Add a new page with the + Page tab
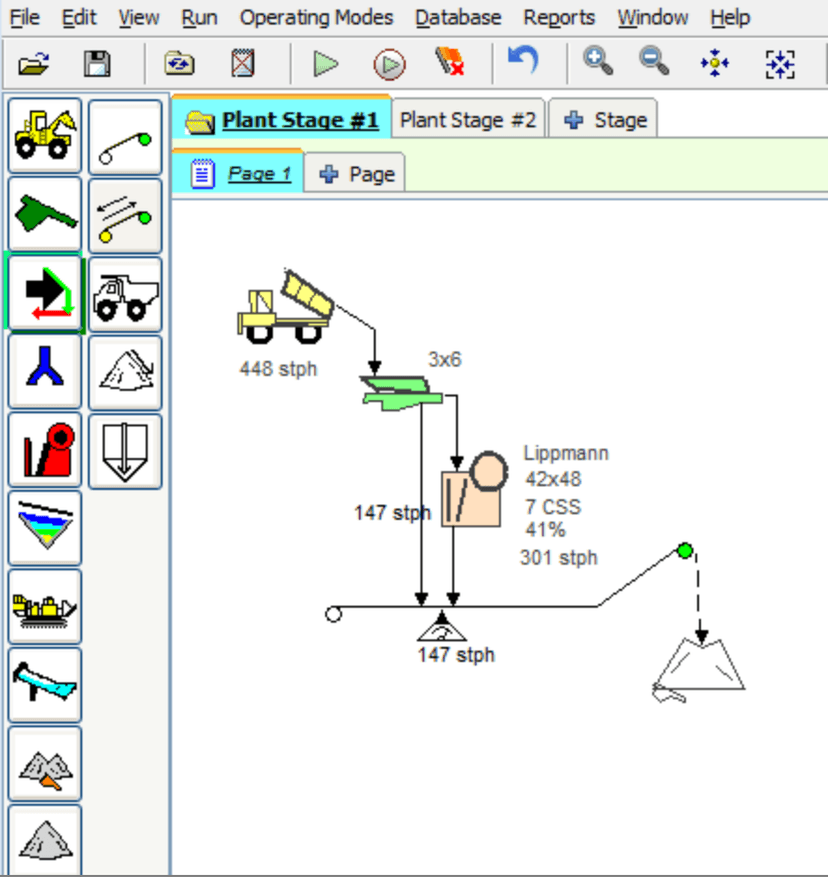 [x=357, y=174]
